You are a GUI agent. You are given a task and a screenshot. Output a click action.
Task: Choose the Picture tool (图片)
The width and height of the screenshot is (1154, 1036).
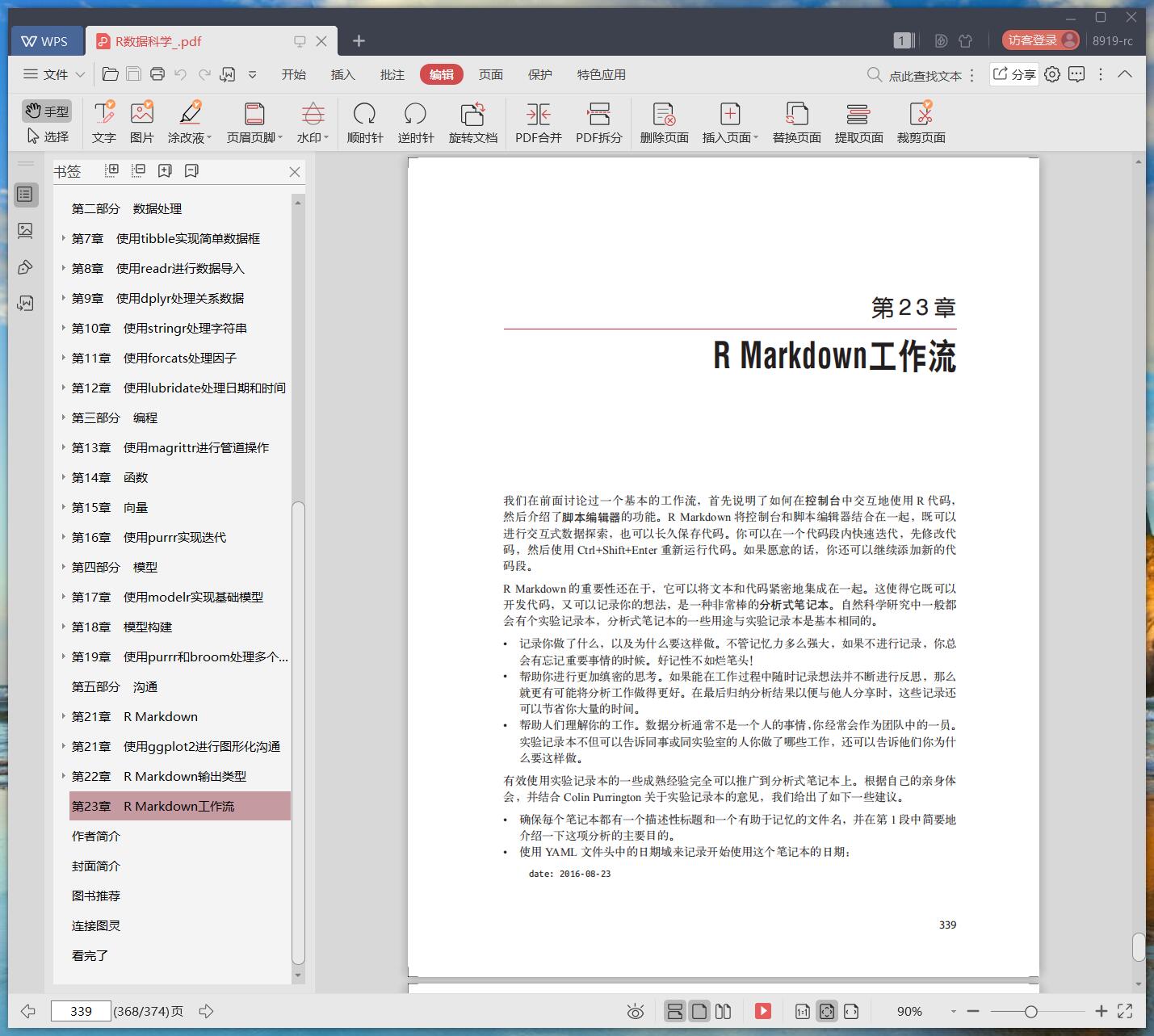click(142, 123)
